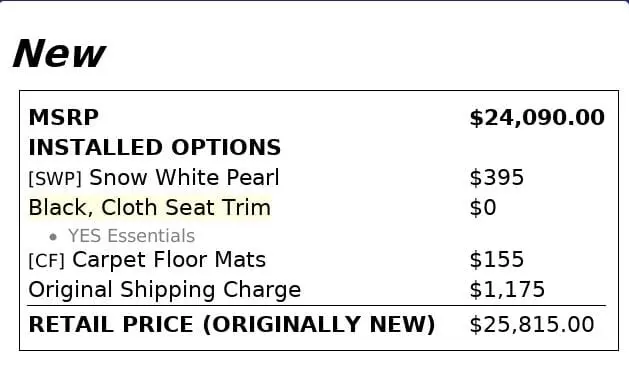Click the New section heading
The image size is (629, 365).
(x=59, y=54)
